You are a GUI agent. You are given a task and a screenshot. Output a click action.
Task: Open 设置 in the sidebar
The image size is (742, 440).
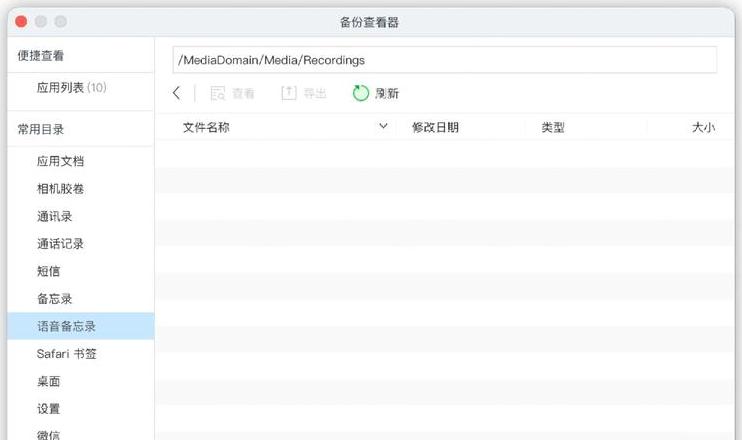point(48,408)
